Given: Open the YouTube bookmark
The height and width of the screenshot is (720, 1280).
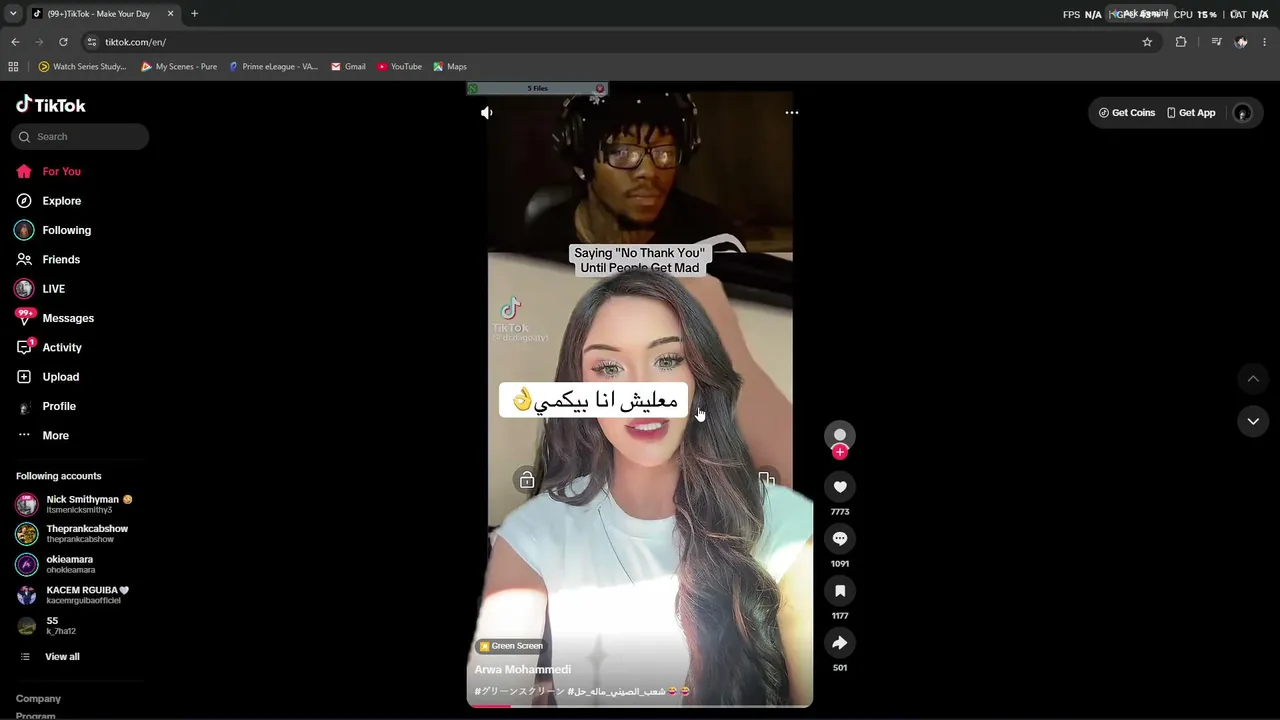Looking at the screenshot, I should [x=399, y=67].
